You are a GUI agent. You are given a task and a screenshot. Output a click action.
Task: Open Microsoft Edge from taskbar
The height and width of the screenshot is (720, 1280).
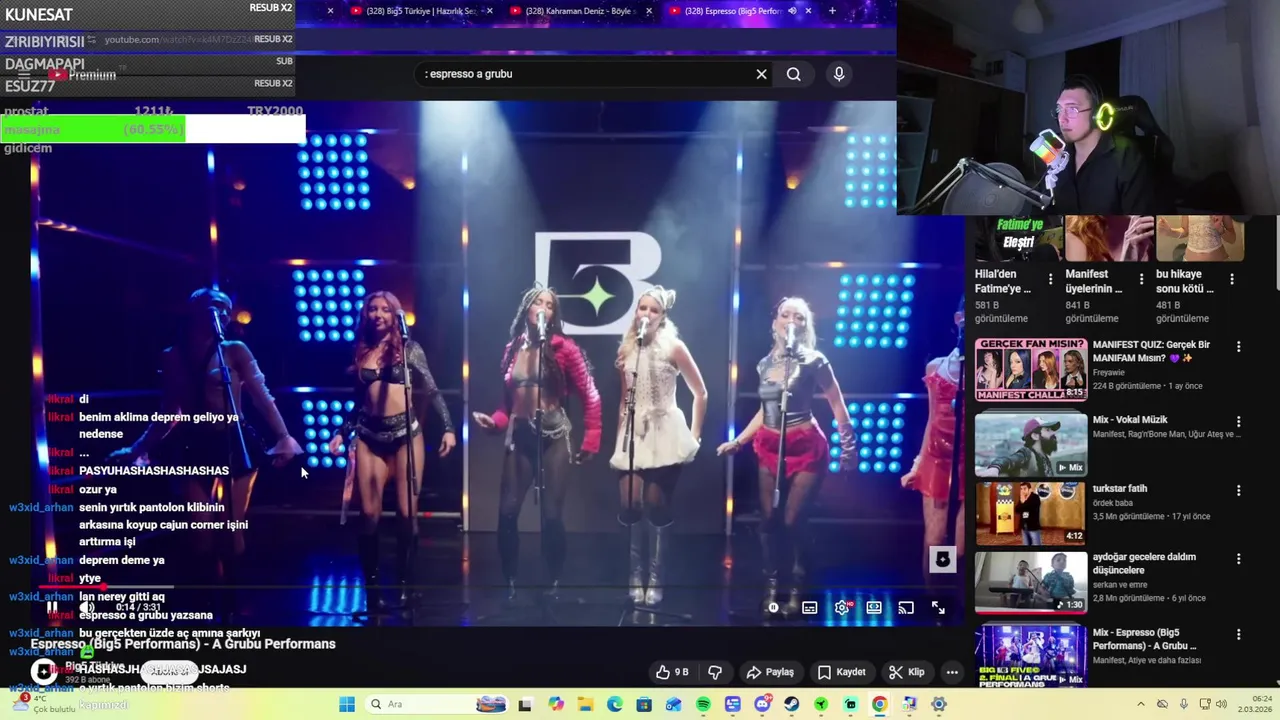pos(615,704)
